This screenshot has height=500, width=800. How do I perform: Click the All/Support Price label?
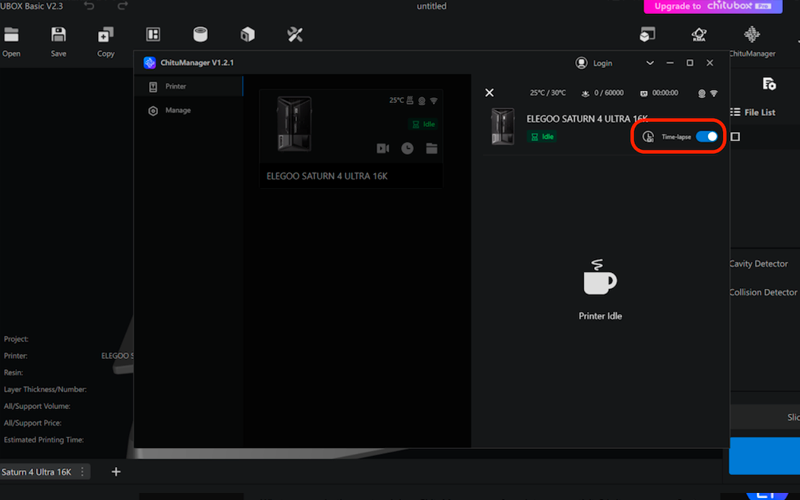coord(32,423)
